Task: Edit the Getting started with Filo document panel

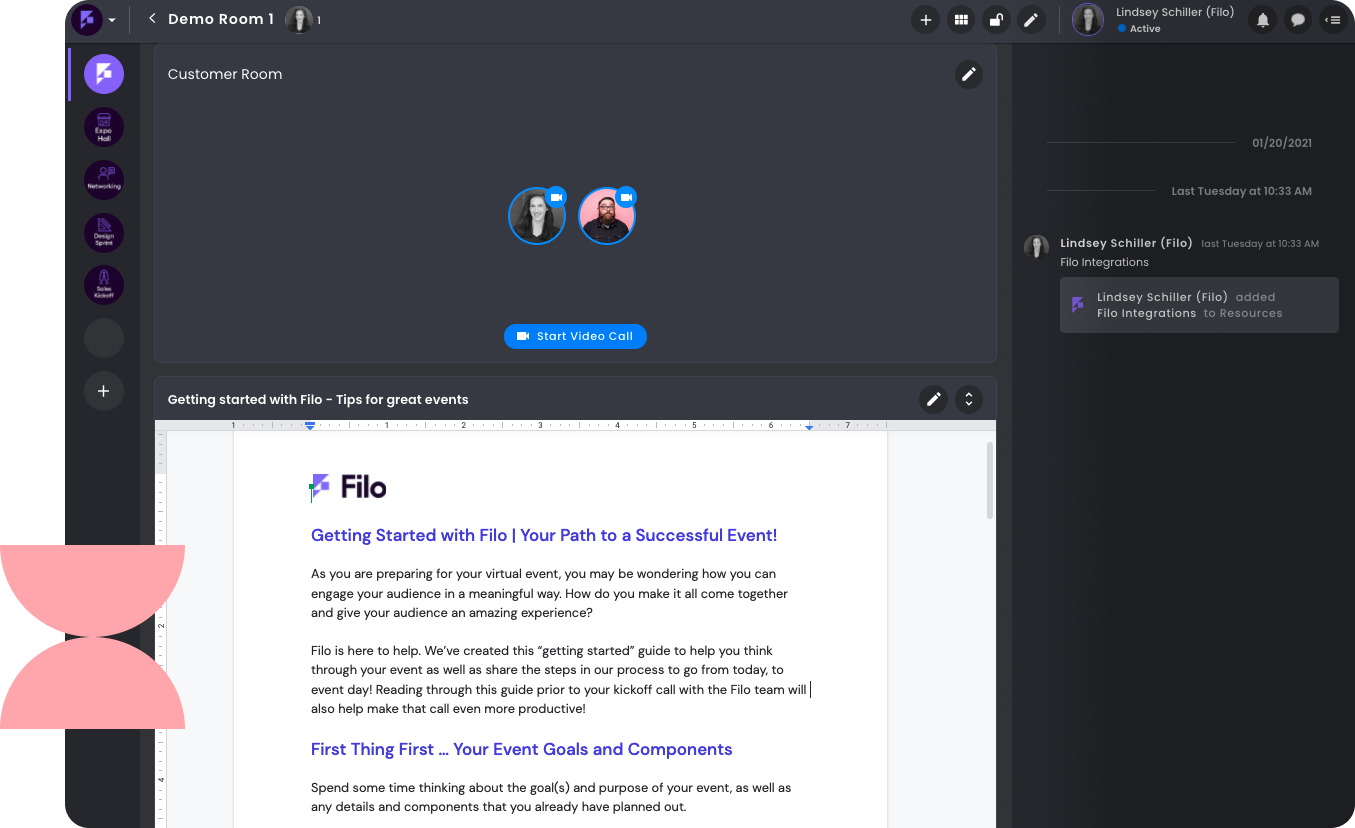Action: [x=933, y=400]
